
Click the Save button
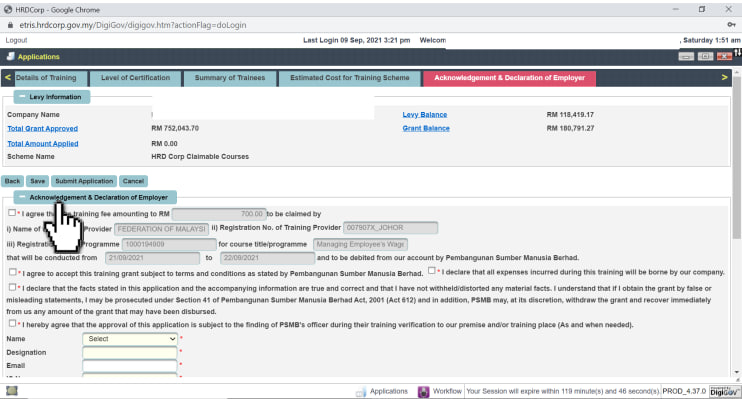tap(37, 181)
